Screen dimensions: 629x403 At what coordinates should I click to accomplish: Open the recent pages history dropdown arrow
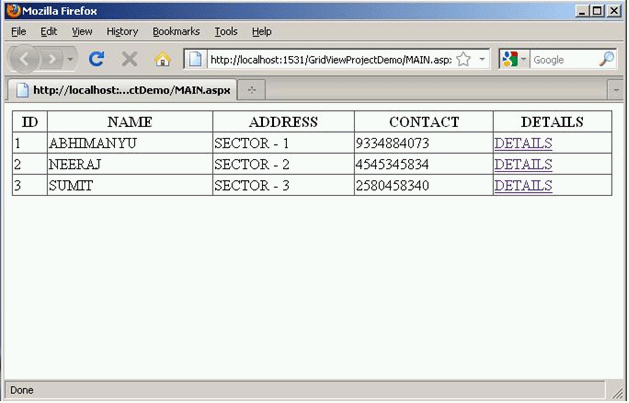click(70, 59)
